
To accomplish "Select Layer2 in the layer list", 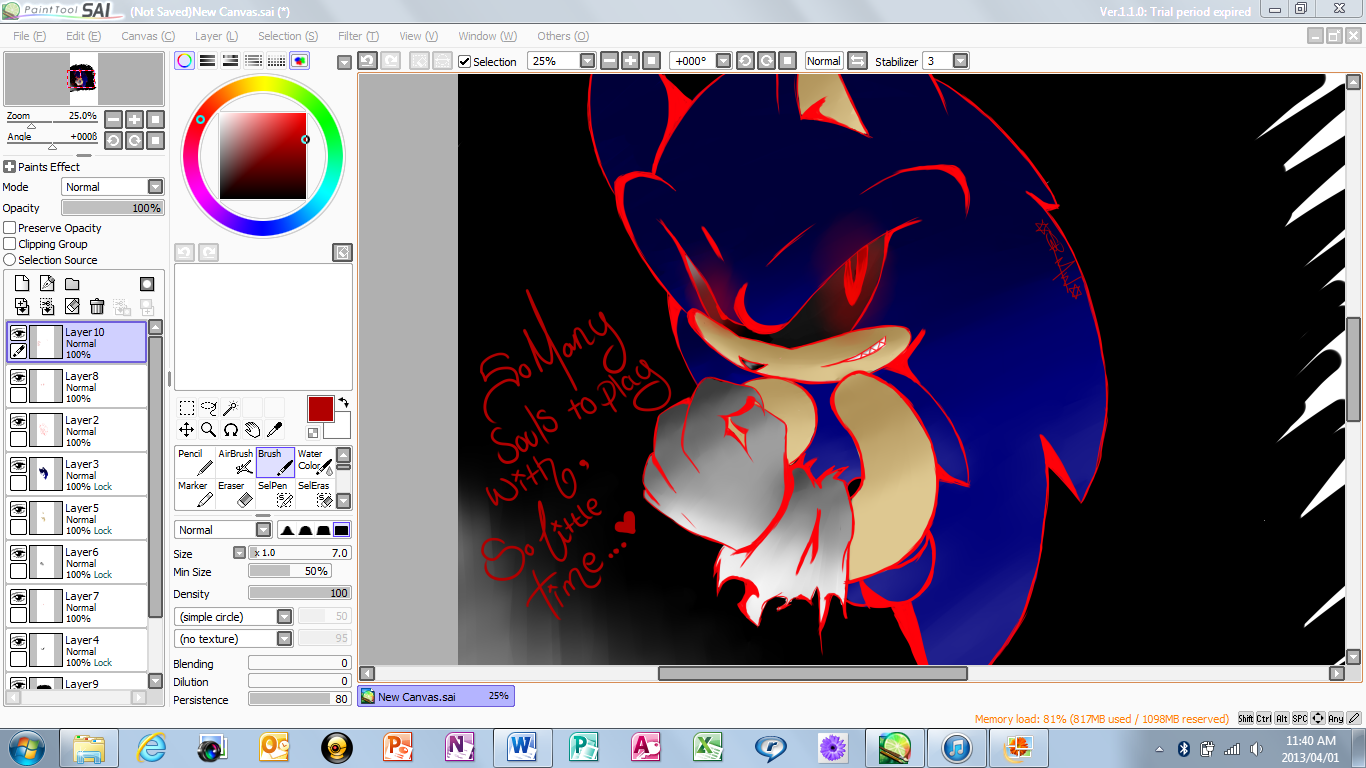I will tap(77, 430).
